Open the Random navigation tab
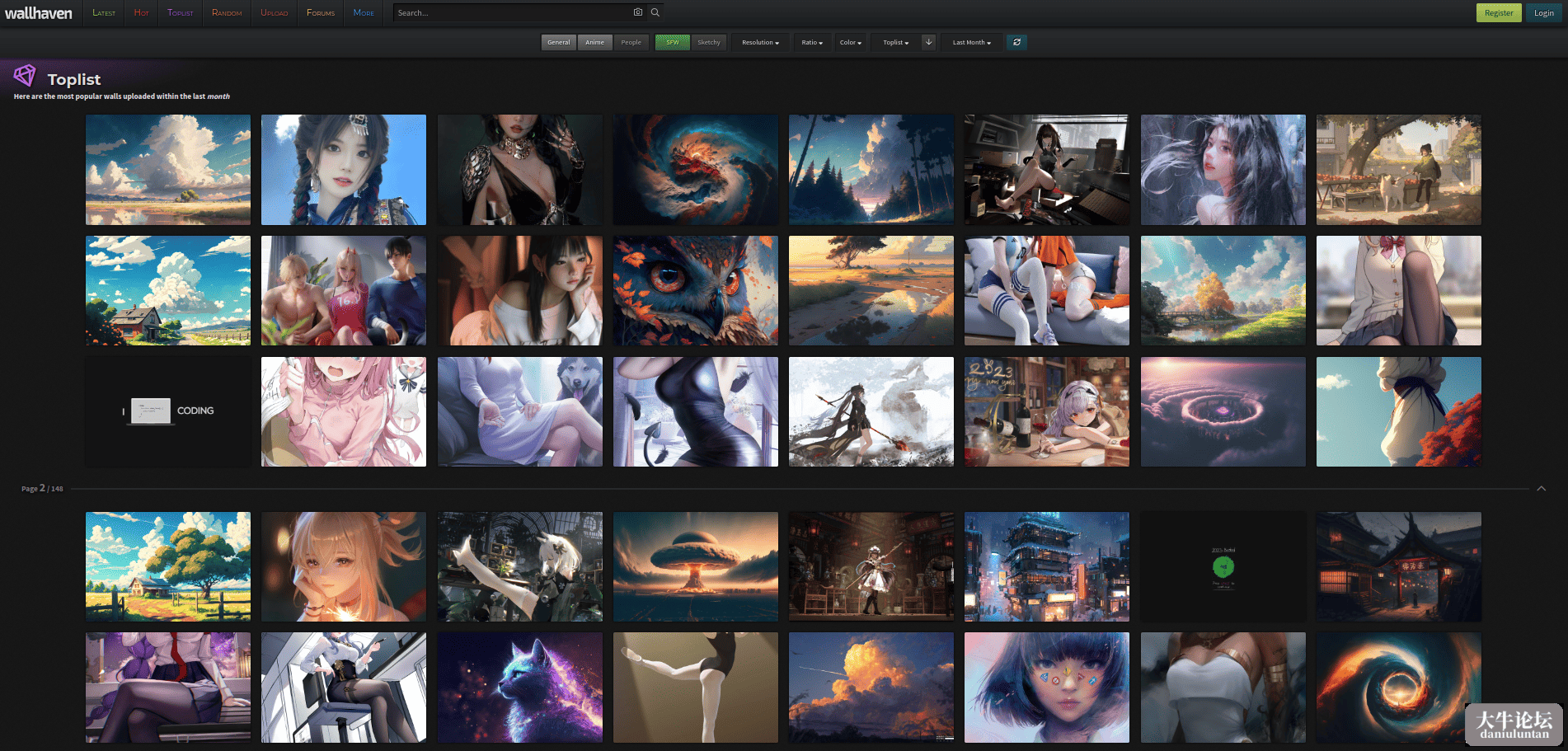 click(x=227, y=13)
